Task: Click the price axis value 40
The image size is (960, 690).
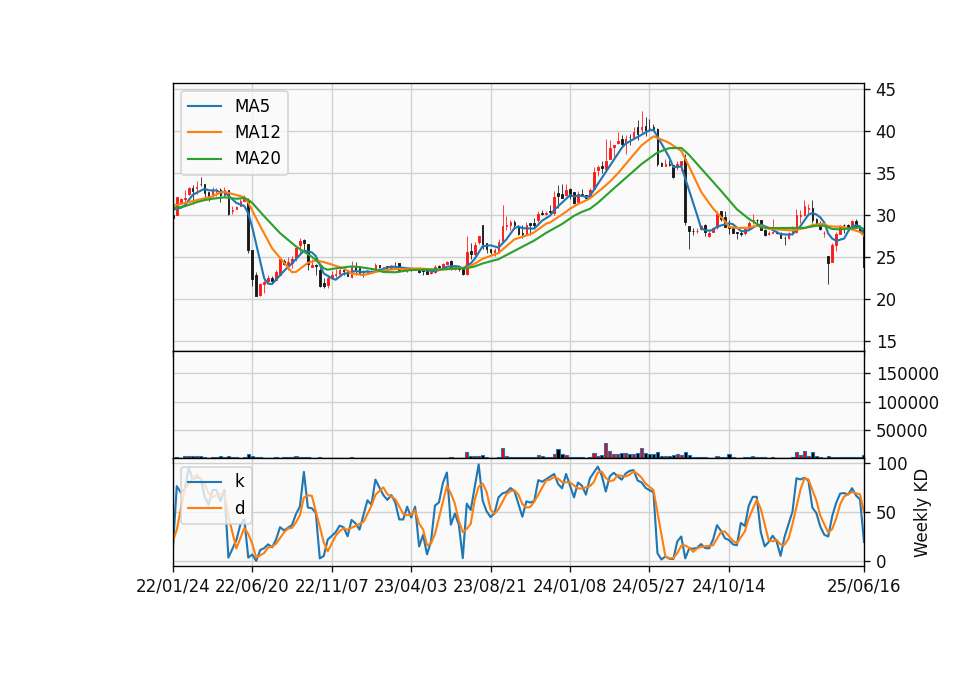Action: click(886, 132)
